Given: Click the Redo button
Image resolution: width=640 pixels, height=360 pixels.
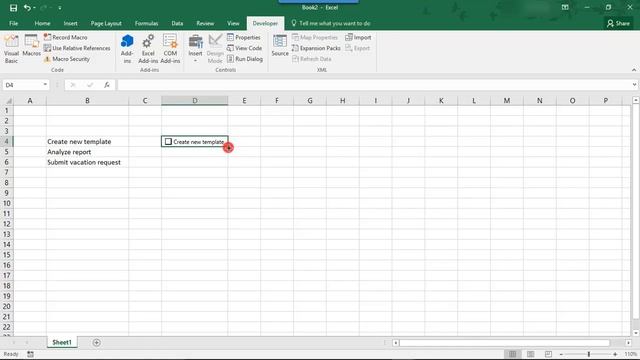Looking at the screenshot, I should (43, 8).
